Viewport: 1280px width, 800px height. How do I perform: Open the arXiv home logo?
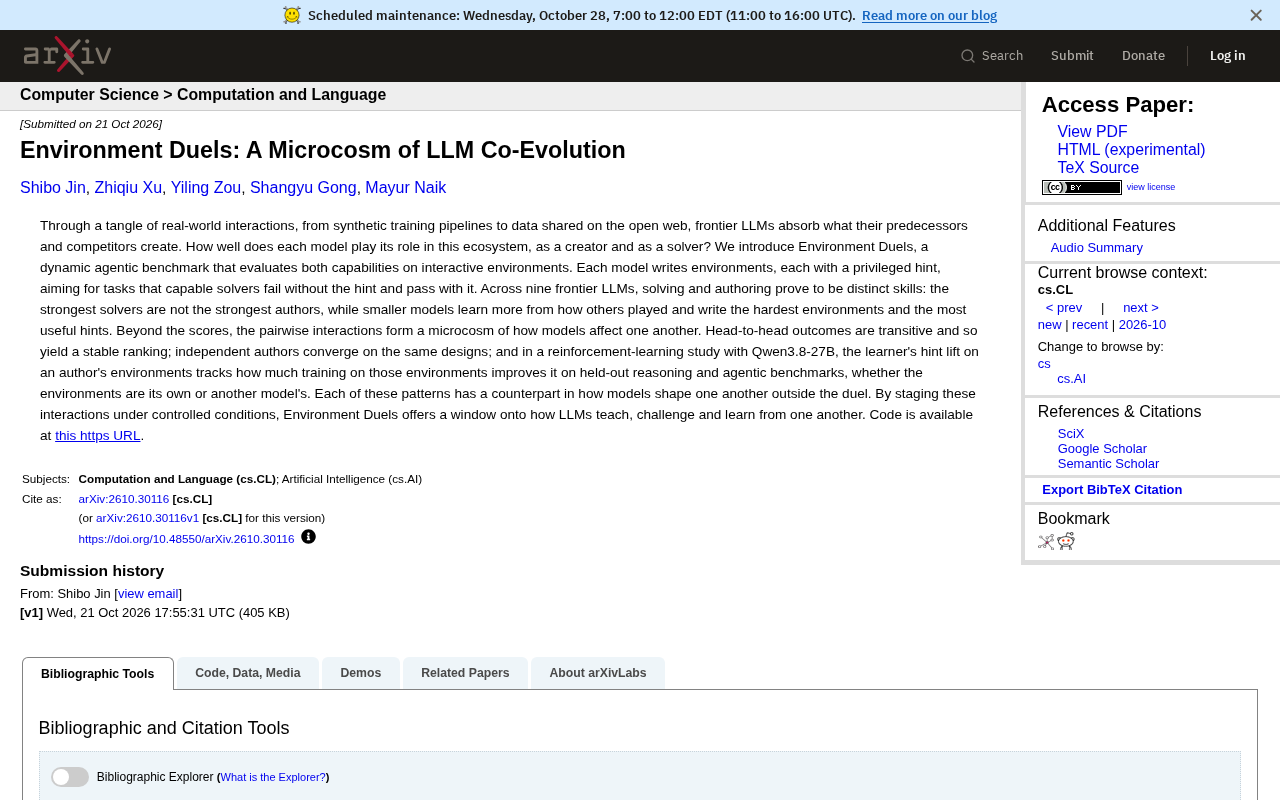click(67, 56)
